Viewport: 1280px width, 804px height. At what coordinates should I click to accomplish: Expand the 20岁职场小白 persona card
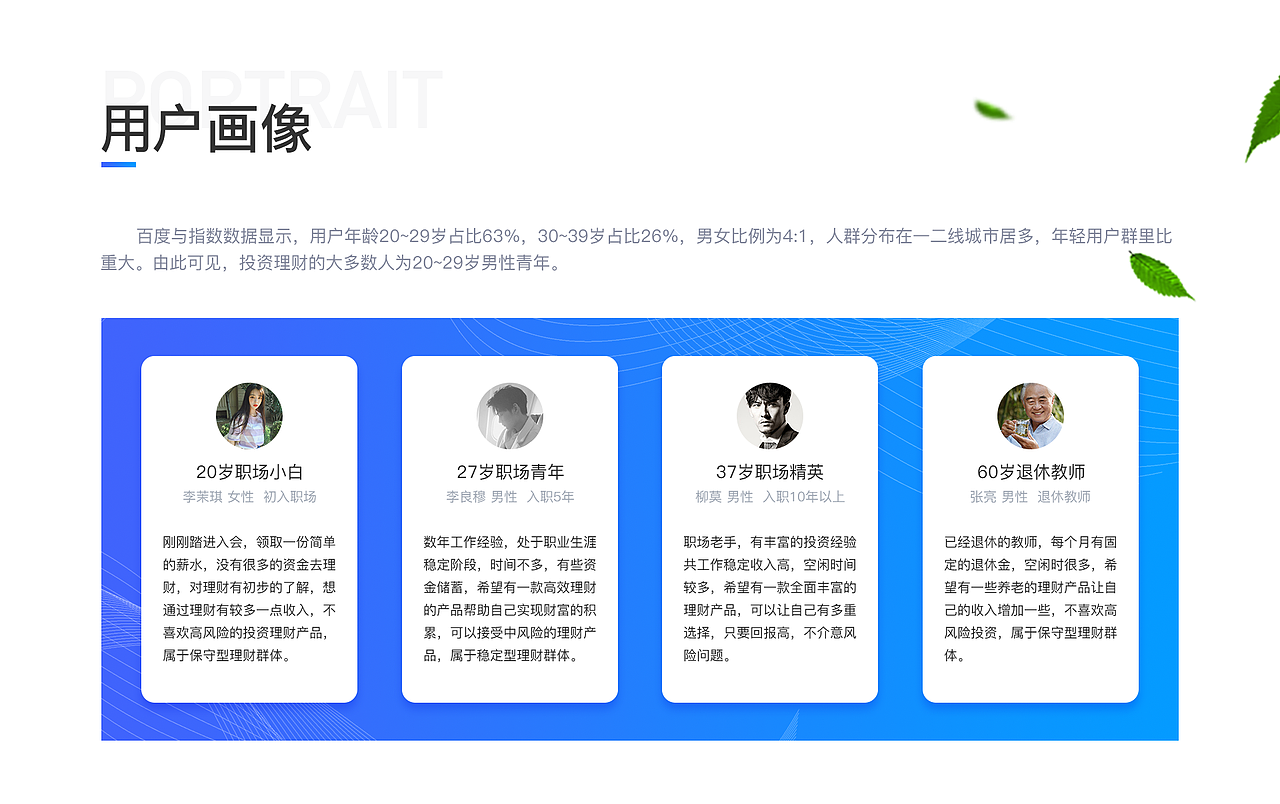tap(249, 527)
